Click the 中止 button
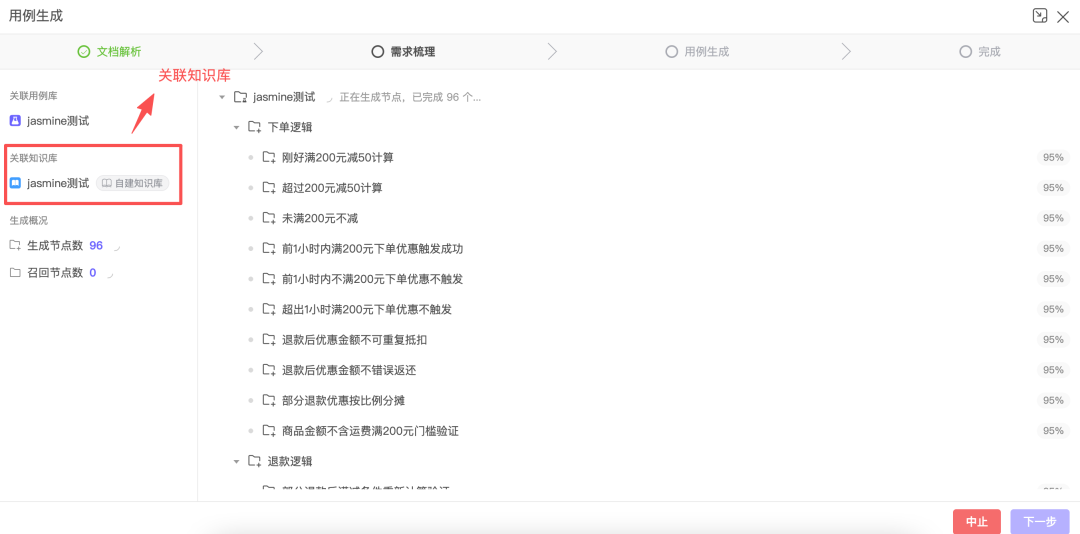The image size is (1080, 534). (x=977, y=522)
